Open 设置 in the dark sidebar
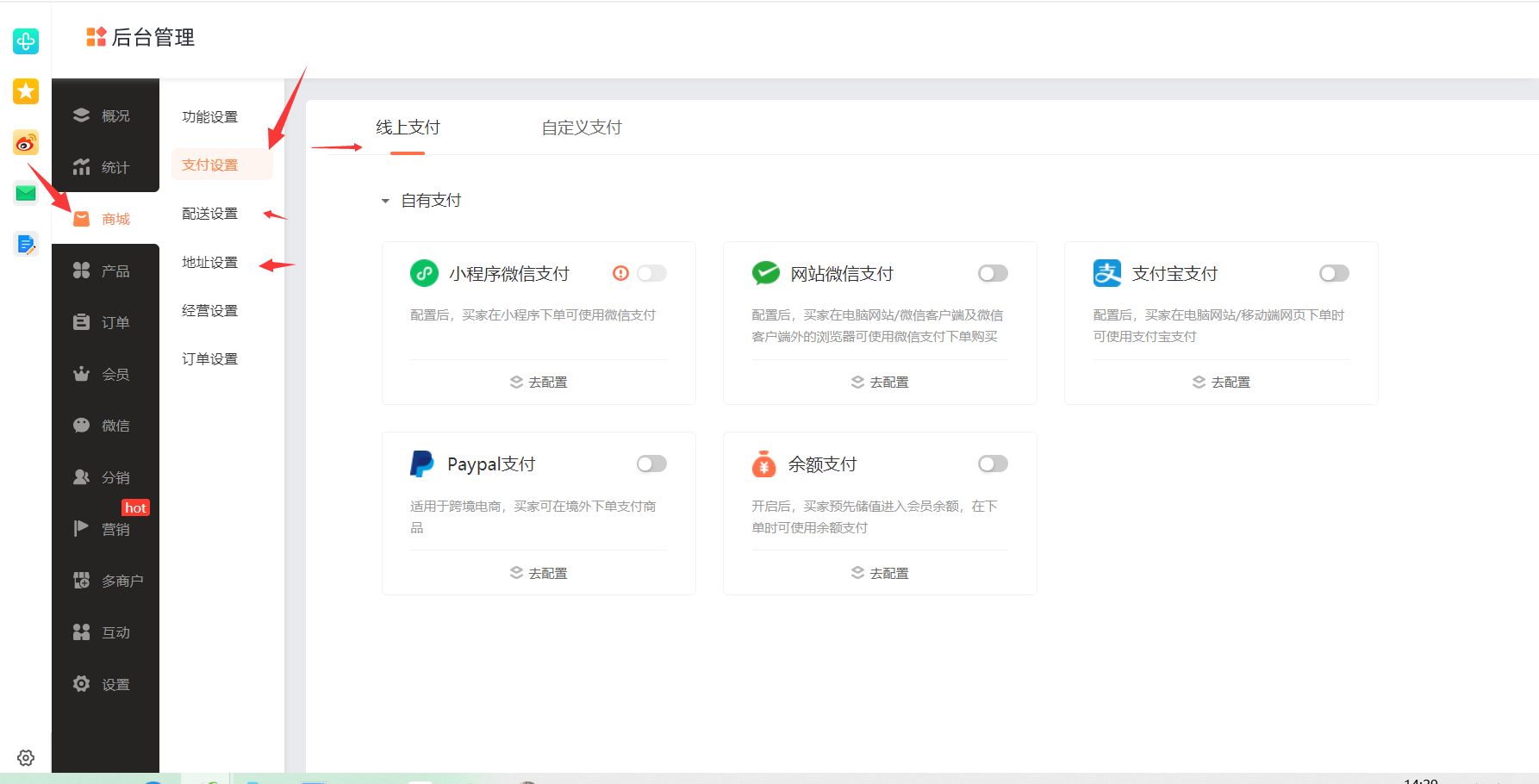Image resolution: width=1539 pixels, height=784 pixels. pos(105,684)
